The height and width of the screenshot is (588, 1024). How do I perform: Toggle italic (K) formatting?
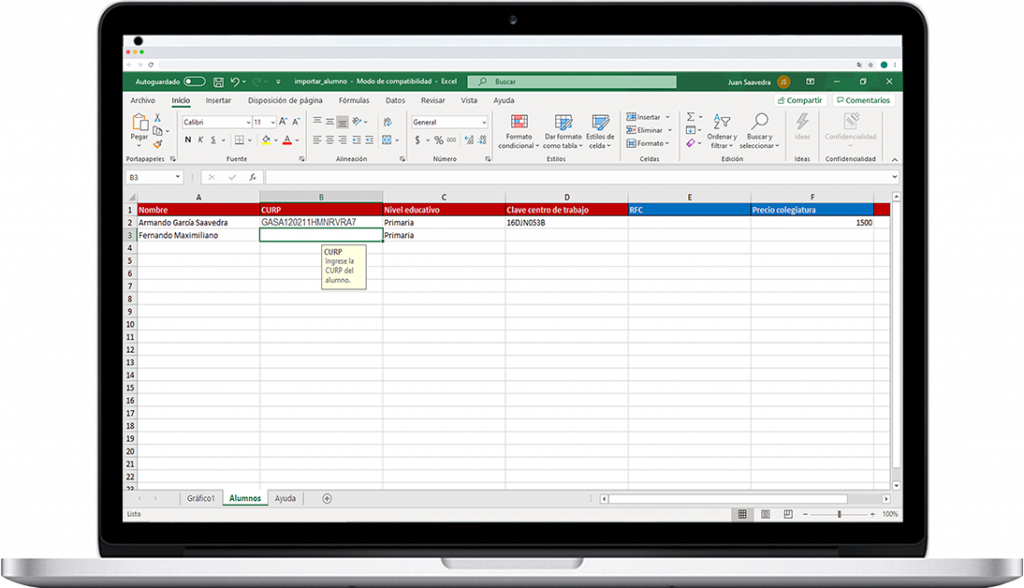(x=200, y=140)
